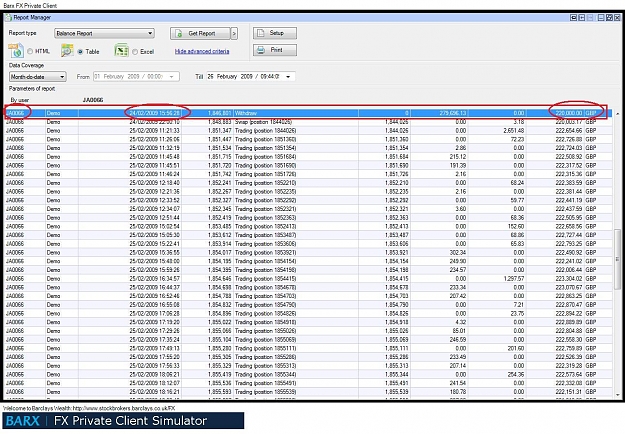The height and width of the screenshot is (434, 625).
Task: Click the table scrollbar down arrow
Action: (x=618, y=395)
